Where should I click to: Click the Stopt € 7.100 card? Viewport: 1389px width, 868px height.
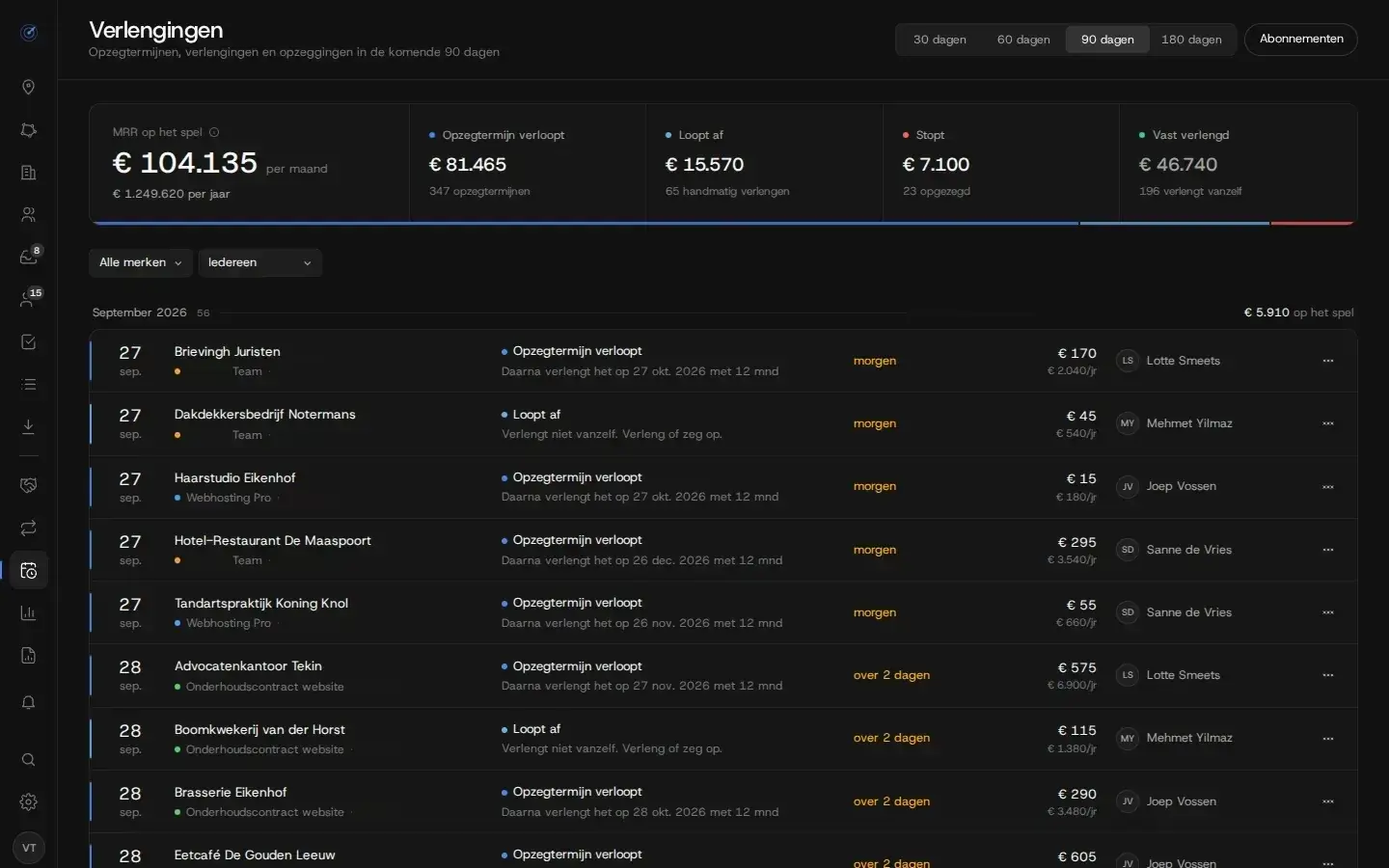click(1001, 163)
